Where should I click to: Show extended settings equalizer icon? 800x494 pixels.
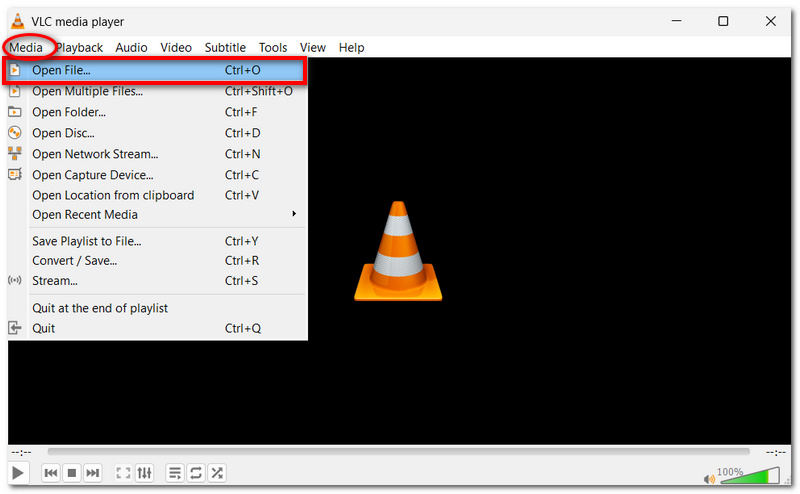tap(144, 473)
